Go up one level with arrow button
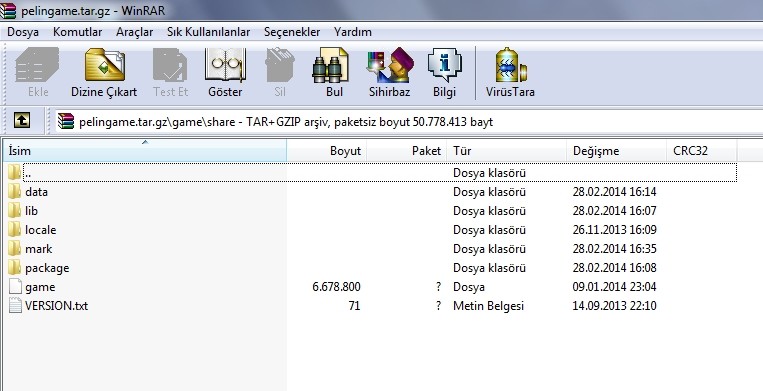This screenshot has height=391, width=763. tap(22, 120)
